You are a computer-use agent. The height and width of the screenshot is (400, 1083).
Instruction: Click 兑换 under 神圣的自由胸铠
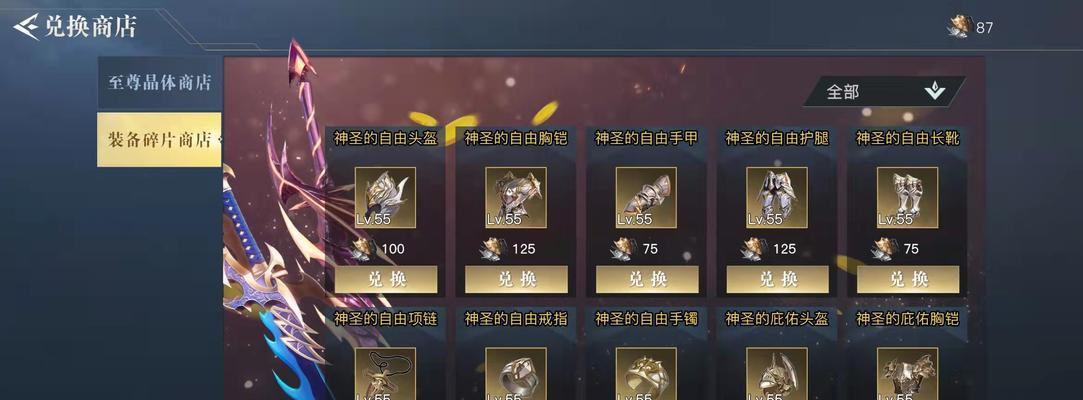517,279
